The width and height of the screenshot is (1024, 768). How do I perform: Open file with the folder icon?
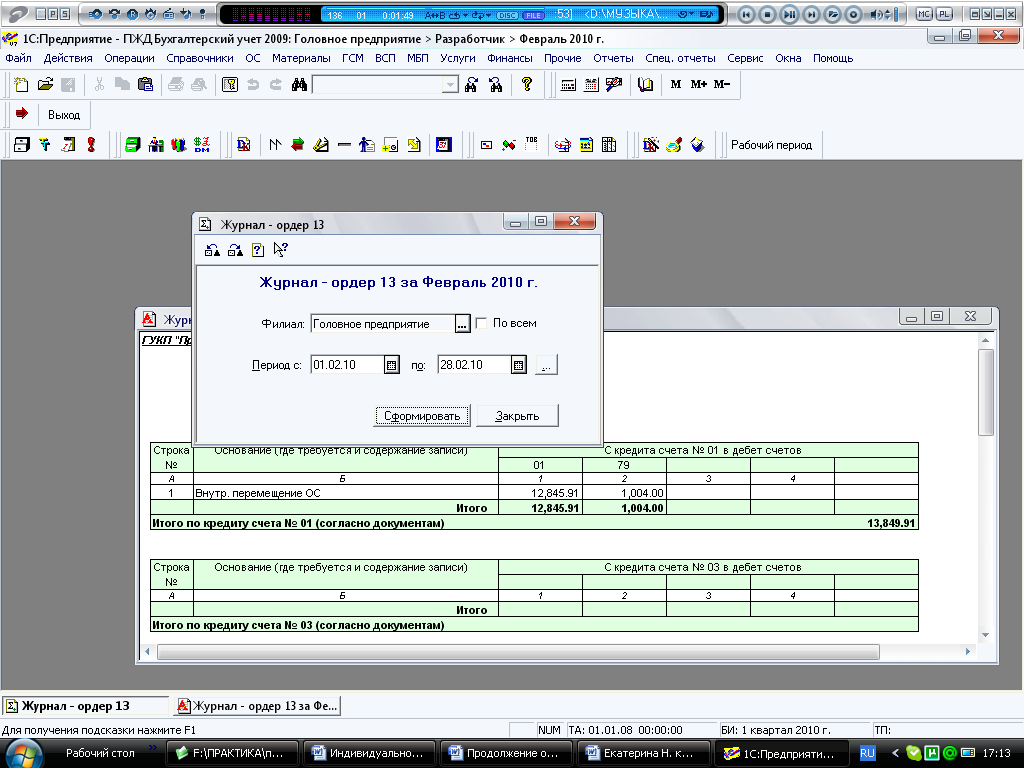coord(45,84)
